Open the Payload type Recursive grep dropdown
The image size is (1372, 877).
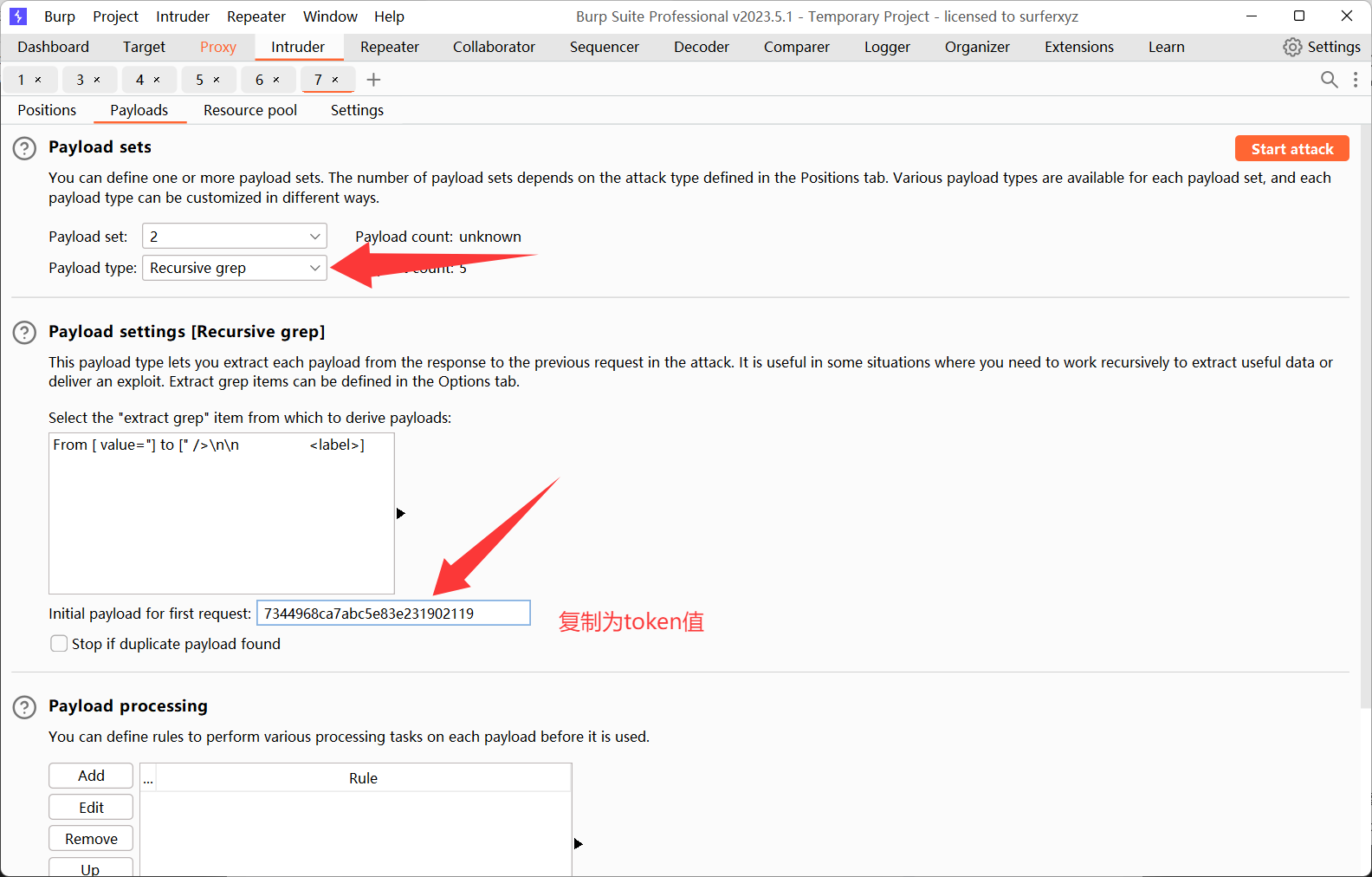click(234, 268)
